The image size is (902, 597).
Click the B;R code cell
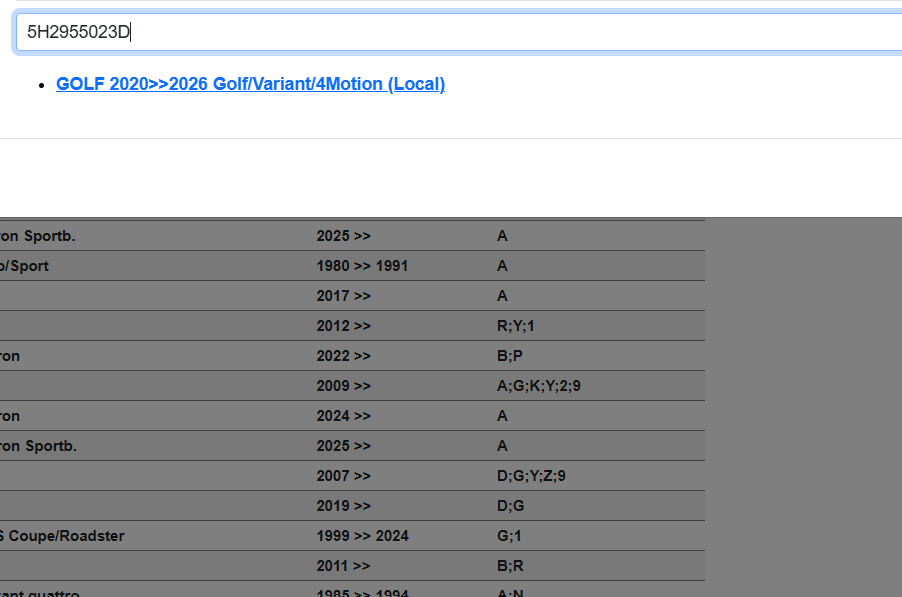tap(510, 566)
